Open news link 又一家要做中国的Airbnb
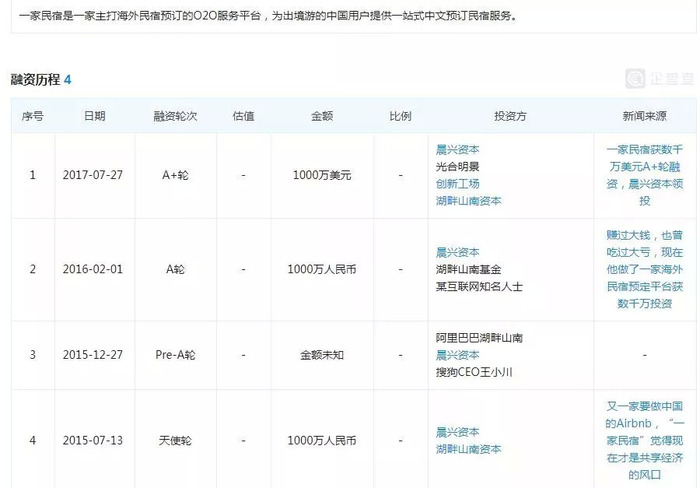Image resolution: width=700 pixels, height=488 pixels. (x=645, y=440)
